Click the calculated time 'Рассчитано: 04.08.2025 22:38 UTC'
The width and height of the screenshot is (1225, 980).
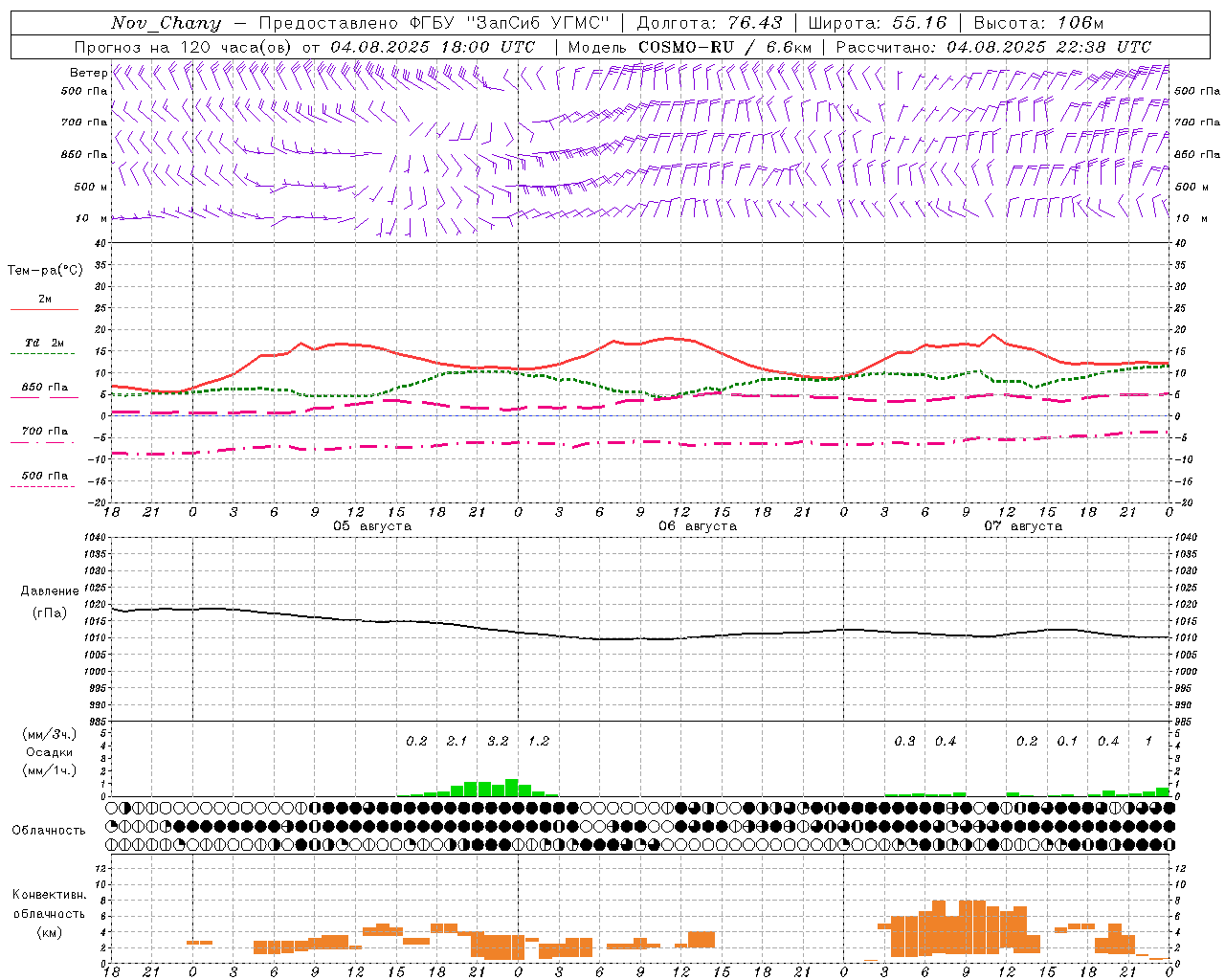tap(993, 47)
